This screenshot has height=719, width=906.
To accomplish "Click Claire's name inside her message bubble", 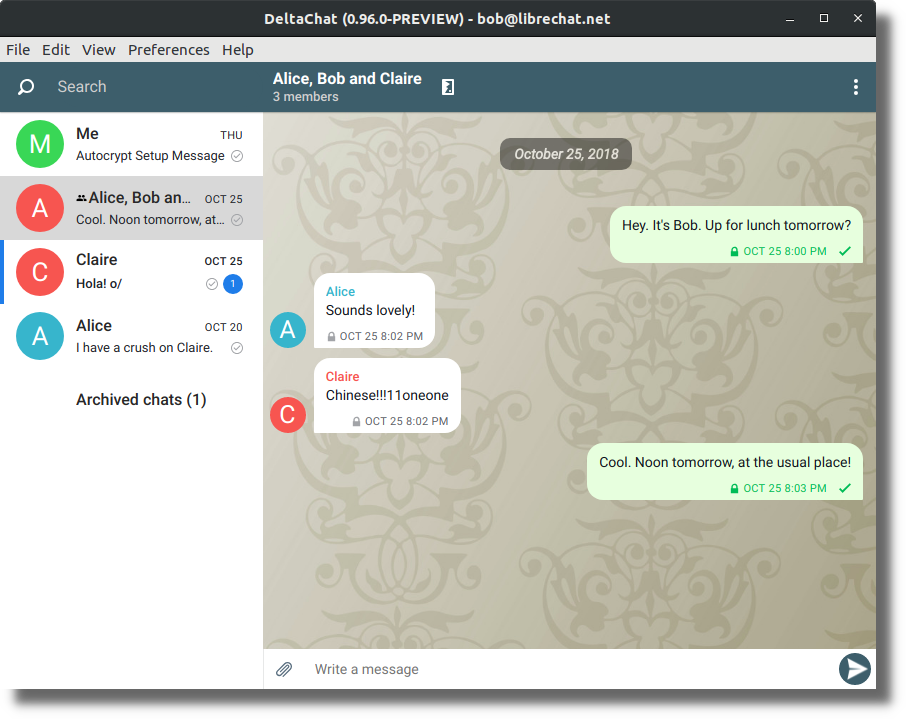I will pyautogui.click(x=343, y=376).
